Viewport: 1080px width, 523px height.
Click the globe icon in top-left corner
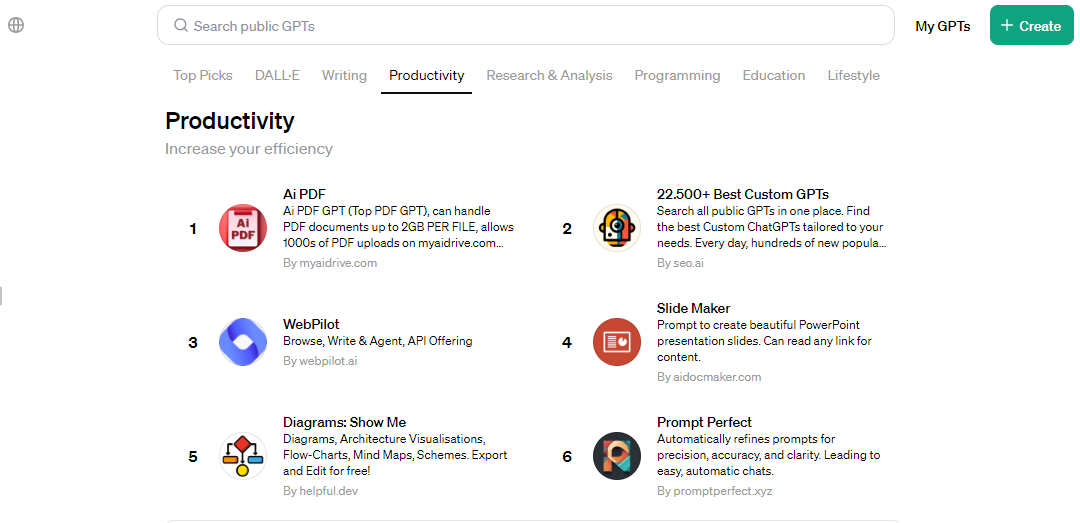click(16, 25)
